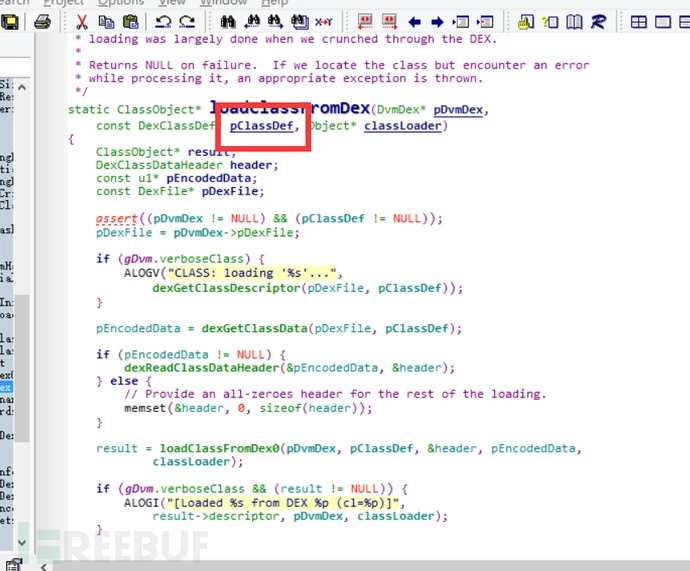The width and height of the screenshot is (690, 571).
Task: Click the ALOGI macro call
Action: pyautogui.click(x=141, y=503)
